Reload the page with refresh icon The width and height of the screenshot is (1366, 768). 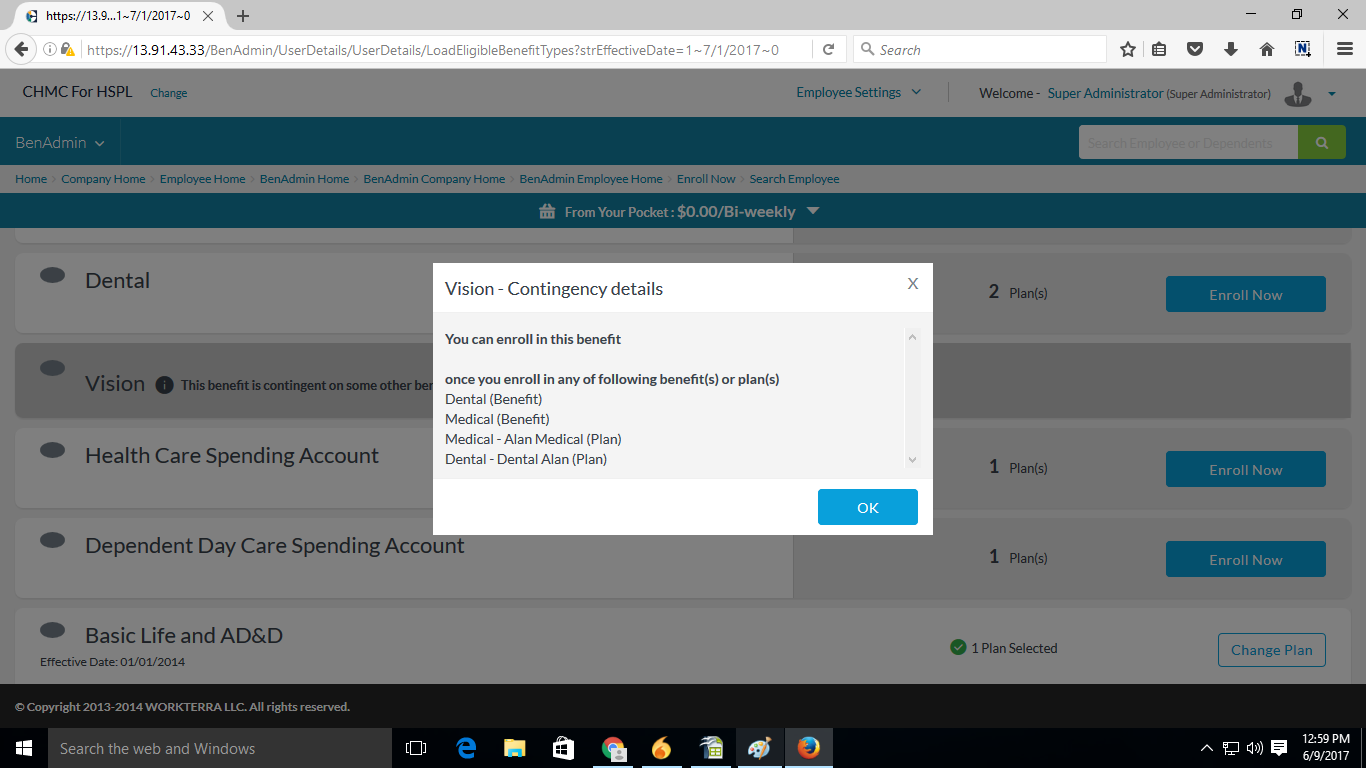click(828, 49)
